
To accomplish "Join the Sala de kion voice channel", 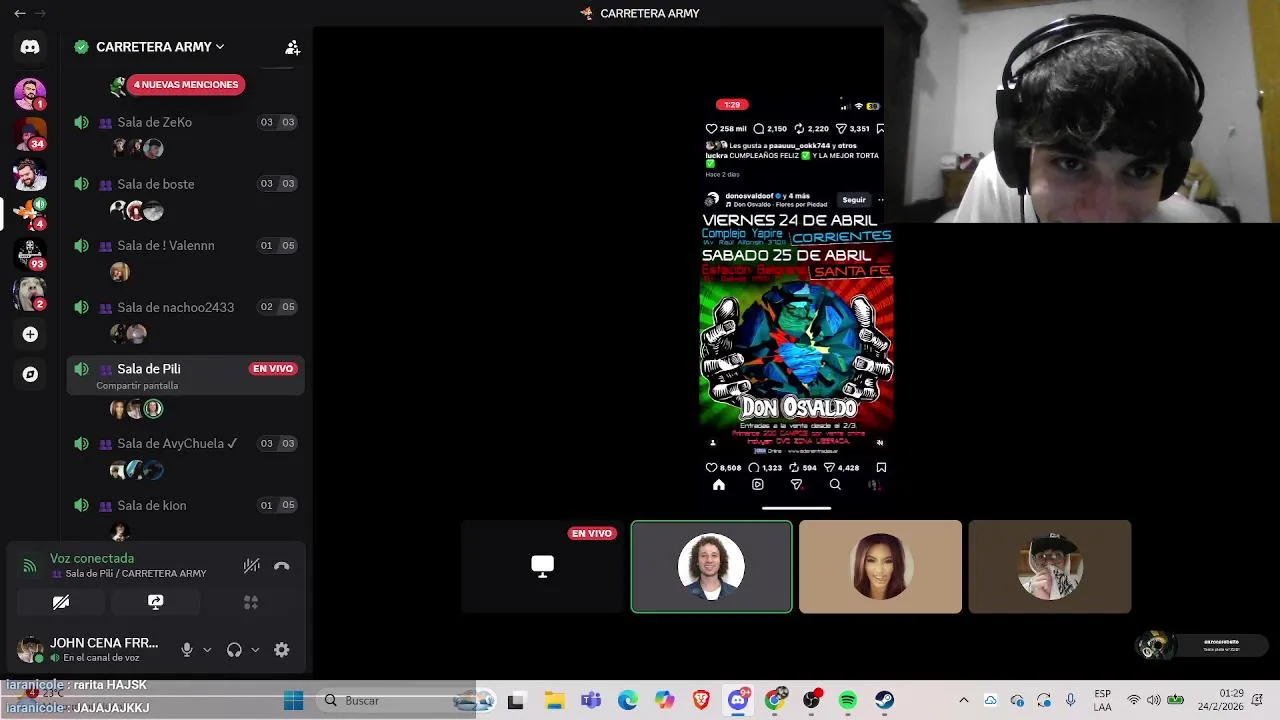I will click(185, 505).
